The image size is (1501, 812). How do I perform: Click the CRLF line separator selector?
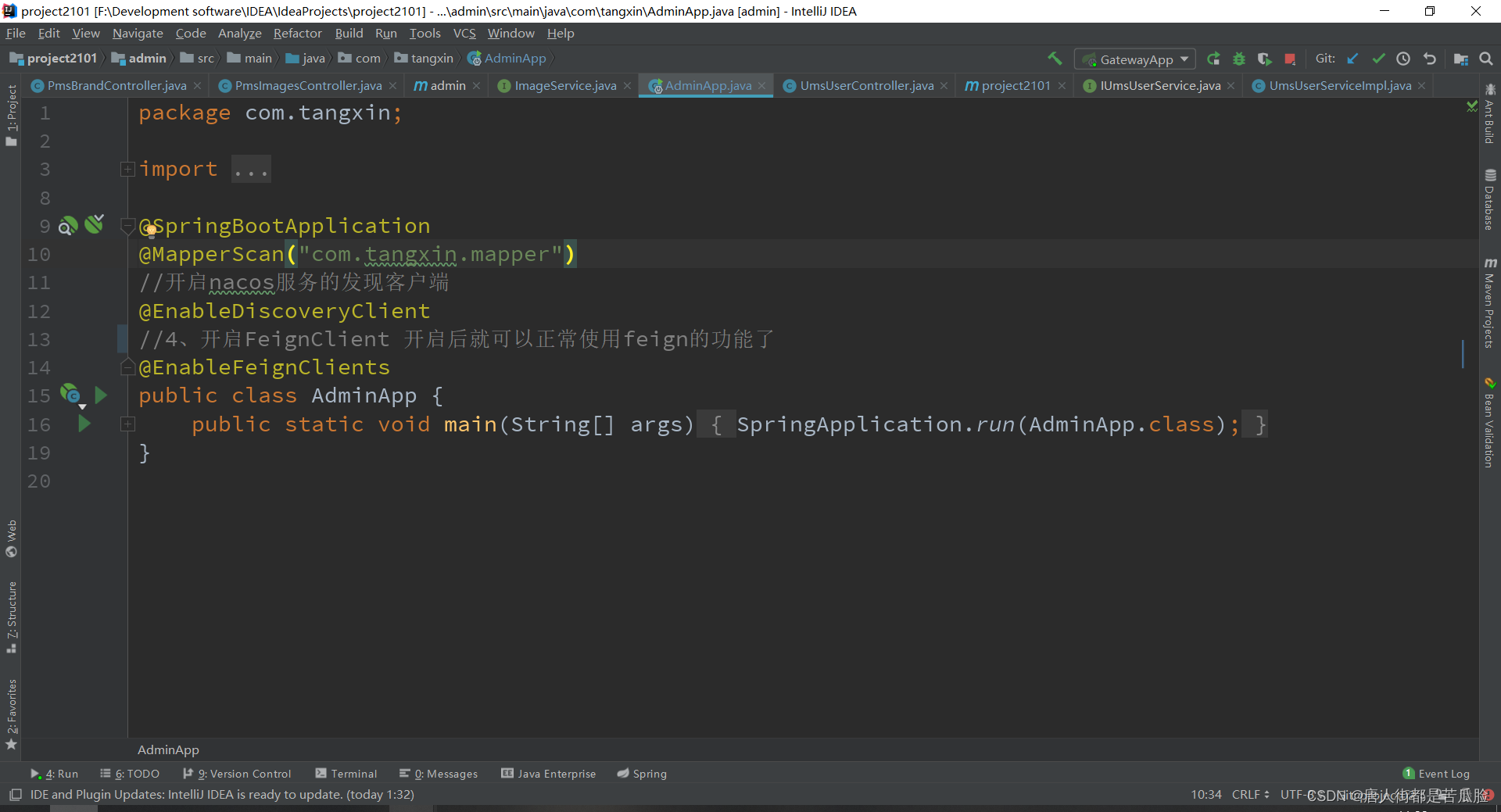point(1250,795)
